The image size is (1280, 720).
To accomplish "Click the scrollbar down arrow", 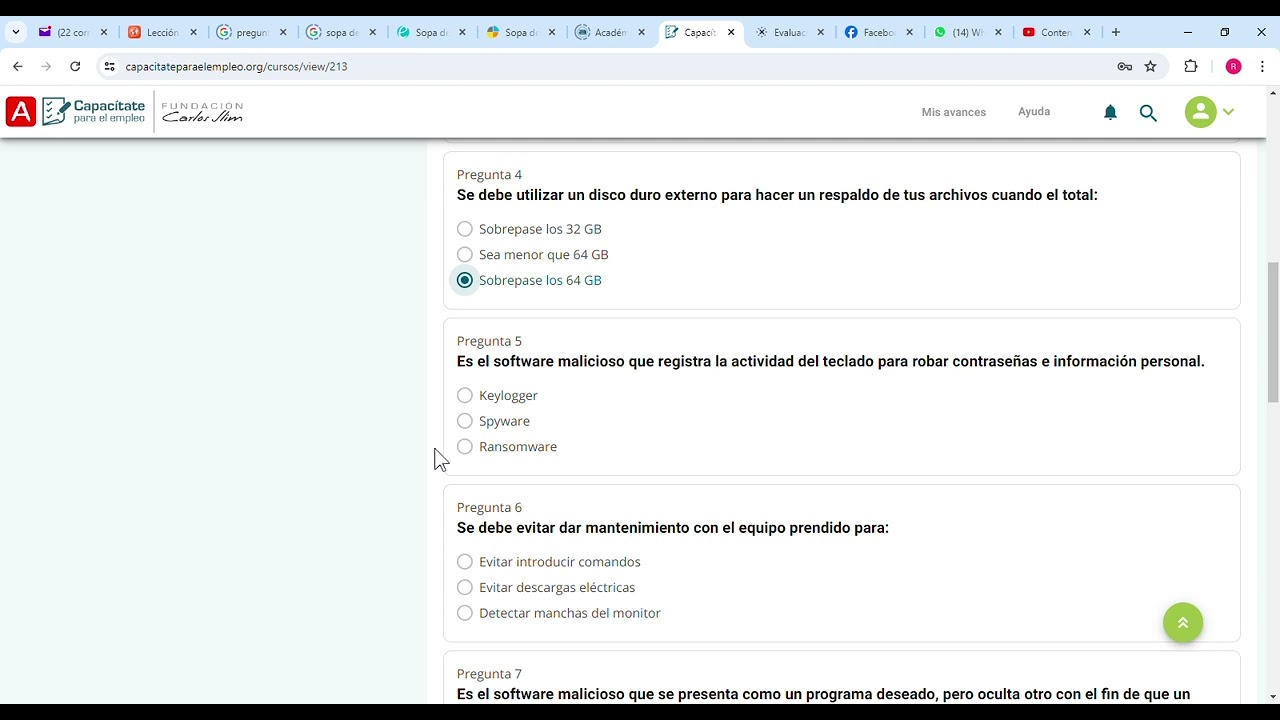I will click(x=1273, y=696).
